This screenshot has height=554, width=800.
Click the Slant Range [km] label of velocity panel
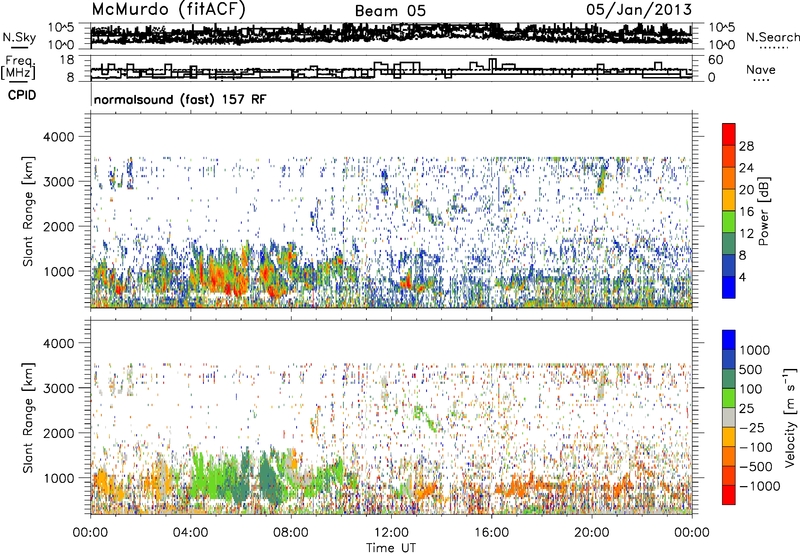(28, 417)
